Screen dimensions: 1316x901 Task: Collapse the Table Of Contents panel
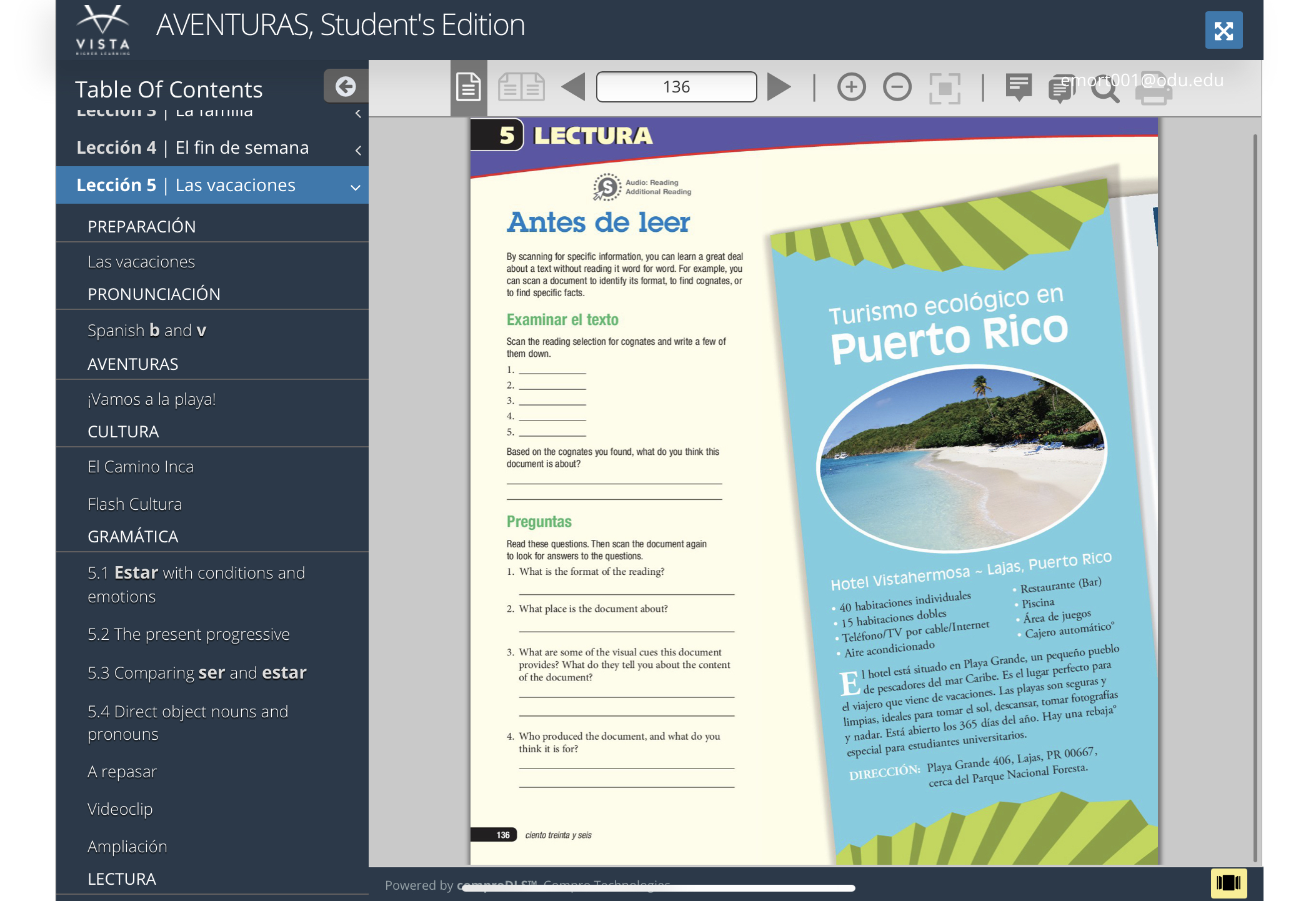coord(346,86)
